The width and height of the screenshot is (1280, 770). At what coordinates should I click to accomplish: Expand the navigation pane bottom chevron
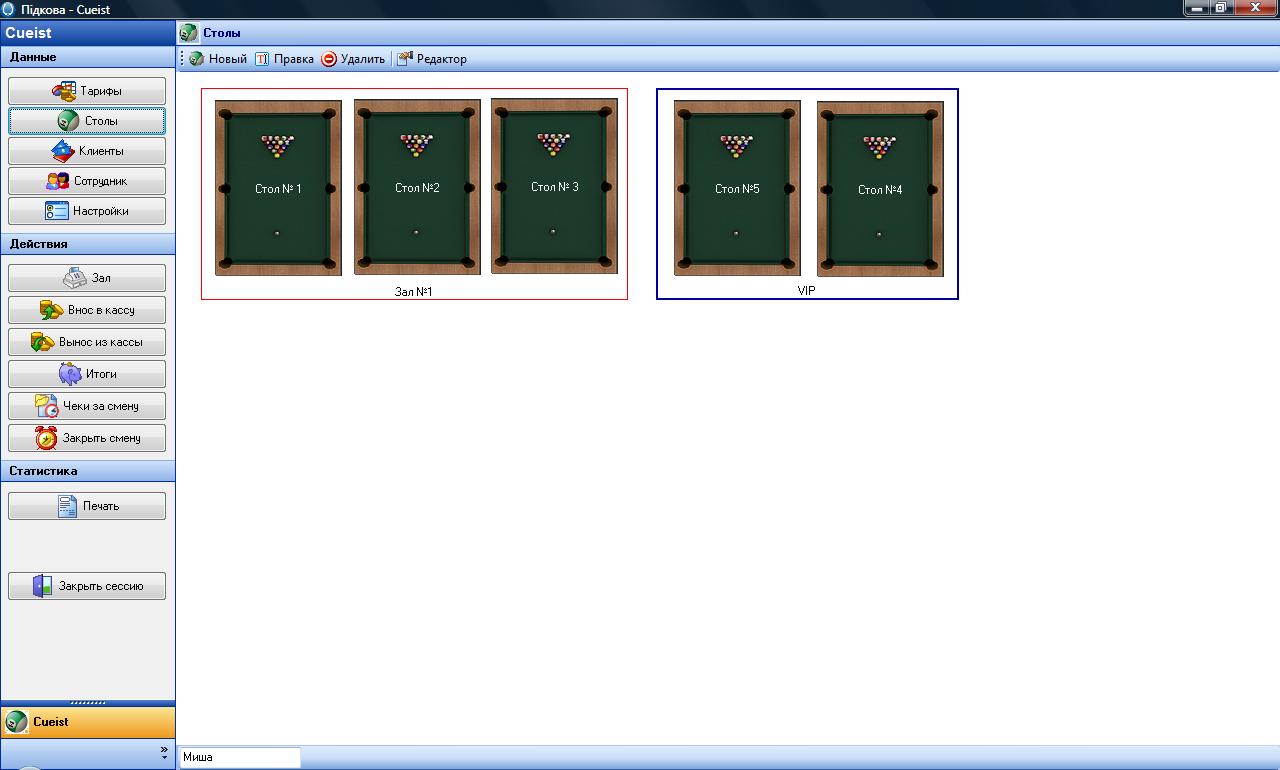click(x=165, y=752)
